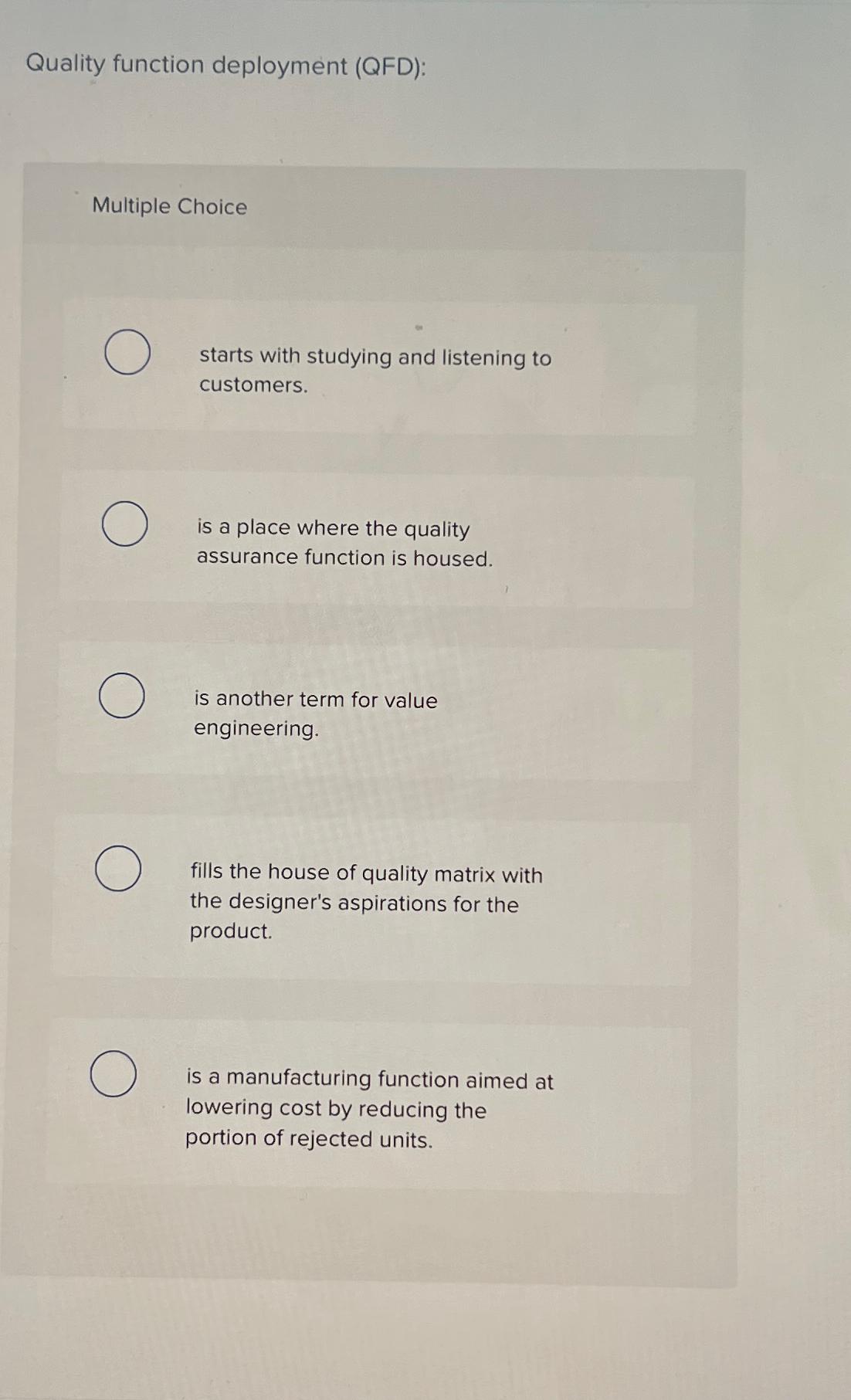Click the 'Multiple Choice' label
The image size is (851, 1400).
[x=168, y=205]
